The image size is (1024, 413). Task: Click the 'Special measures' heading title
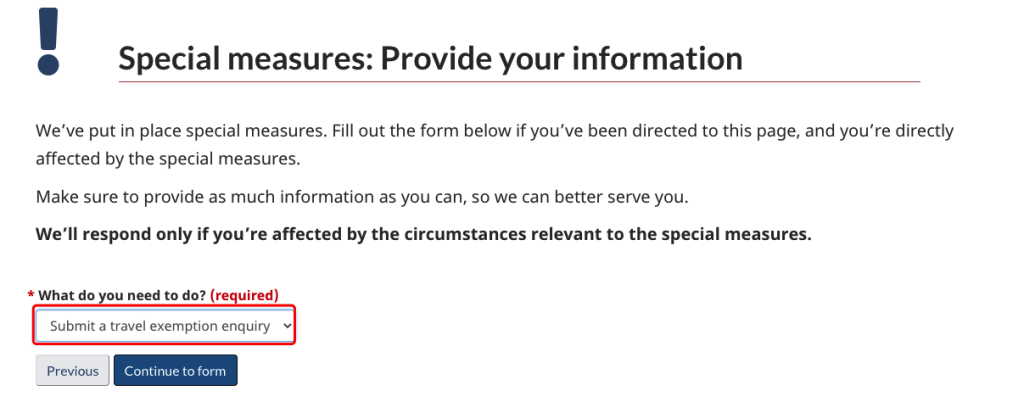click(238, 58)
